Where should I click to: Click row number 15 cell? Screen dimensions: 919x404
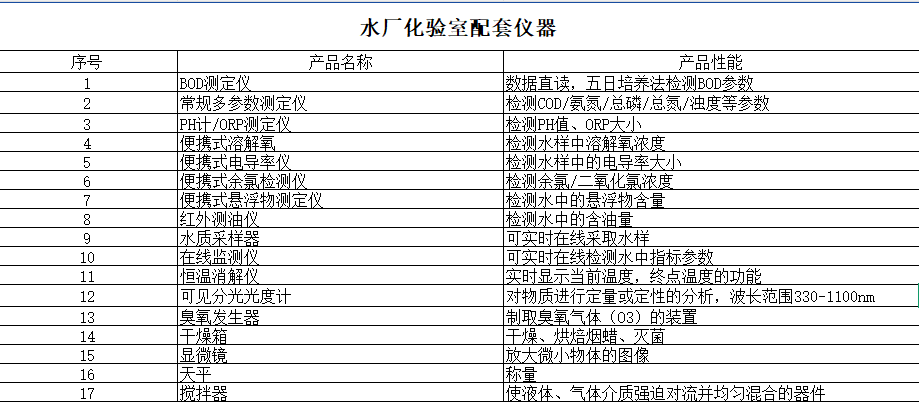(x=87, y=355)
